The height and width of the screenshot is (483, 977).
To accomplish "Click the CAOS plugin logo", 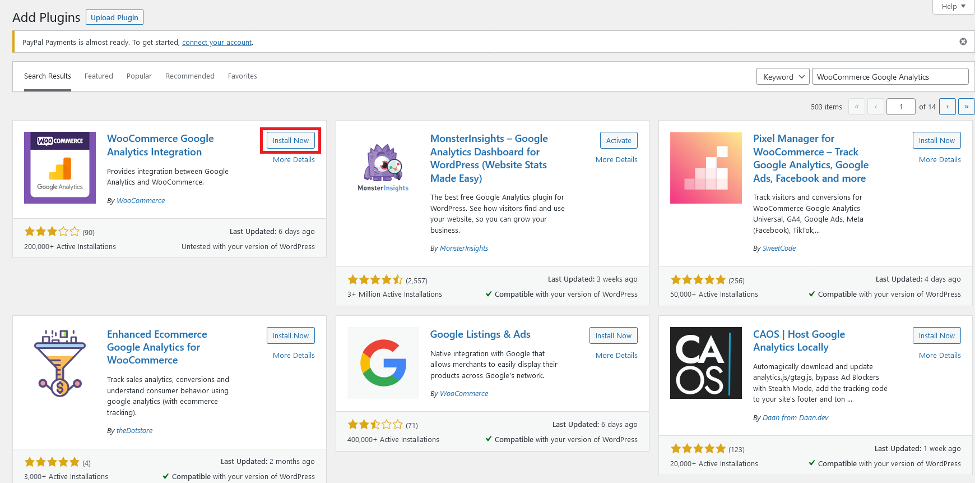I will coord(706,363).
